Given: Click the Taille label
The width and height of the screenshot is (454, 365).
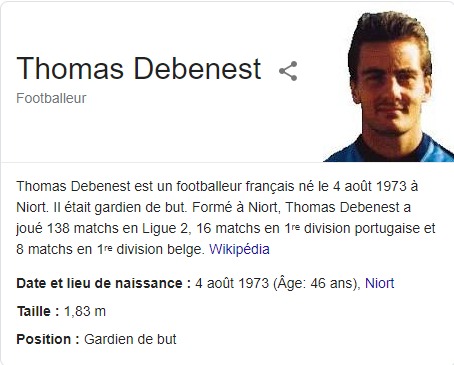Looking at the screenshot, I should click(x=38, y=311).
